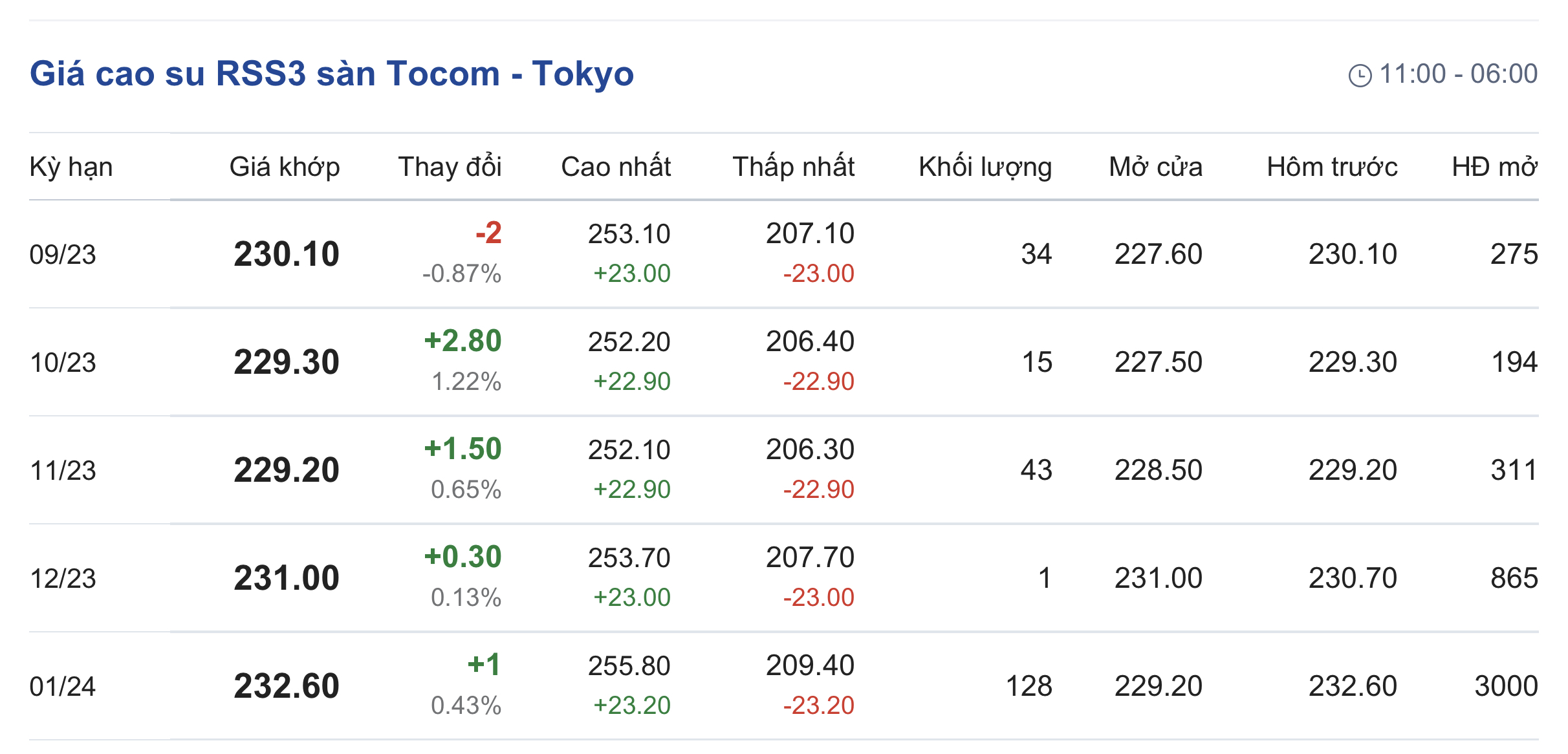Click the Hôm trước column header
The height and width of the screenshot is (754, 1568).
pos(1332,167)
